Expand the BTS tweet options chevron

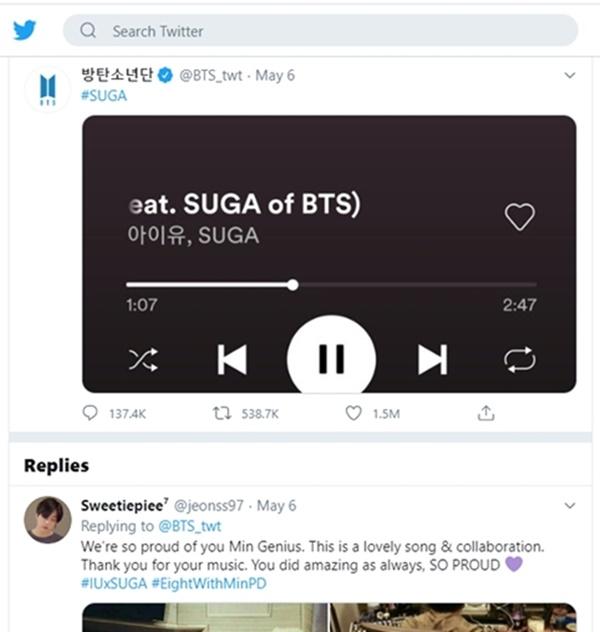(570, 75)
